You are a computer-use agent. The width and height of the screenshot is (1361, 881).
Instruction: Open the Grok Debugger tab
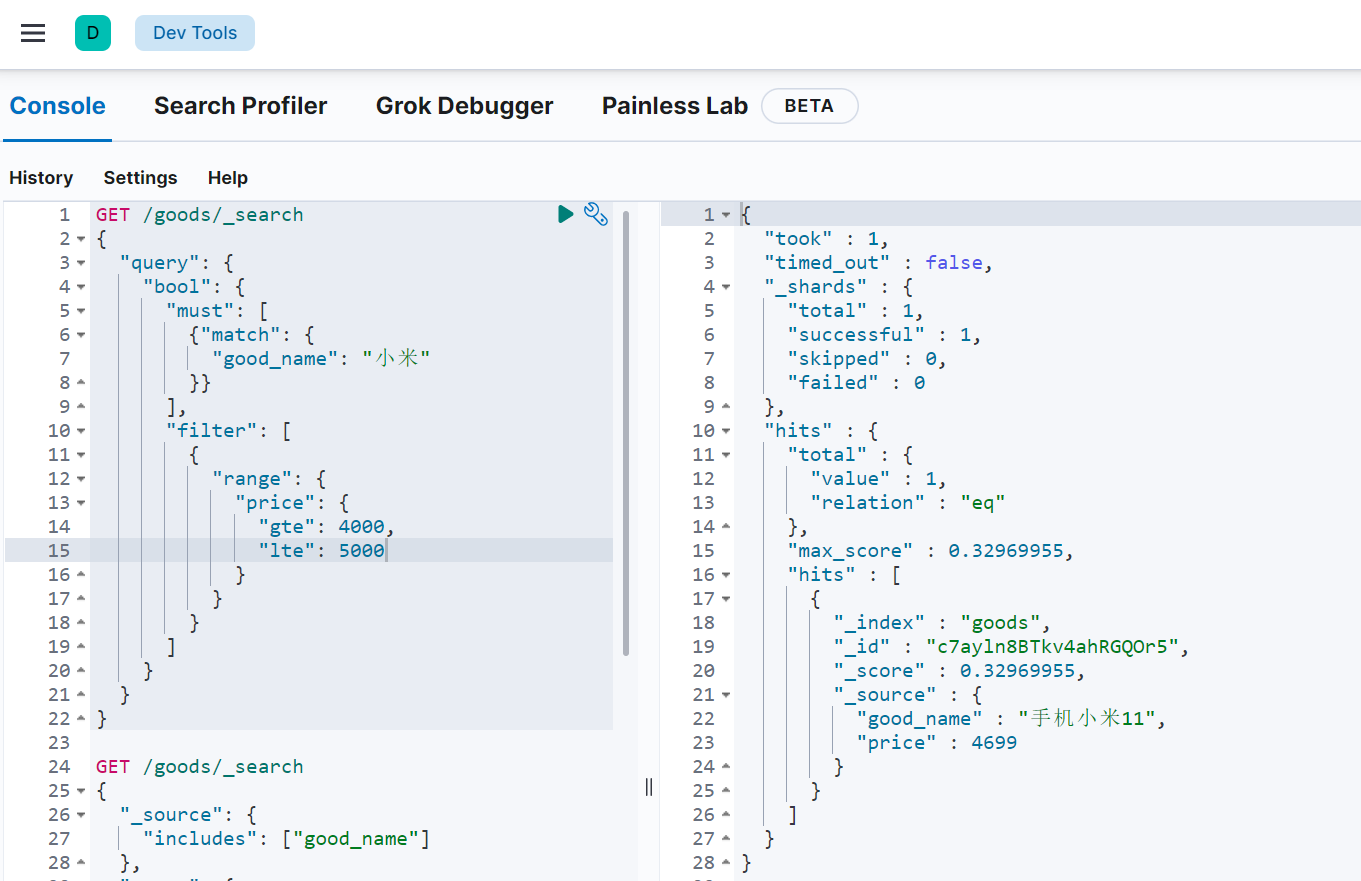[x=464, y=106]
